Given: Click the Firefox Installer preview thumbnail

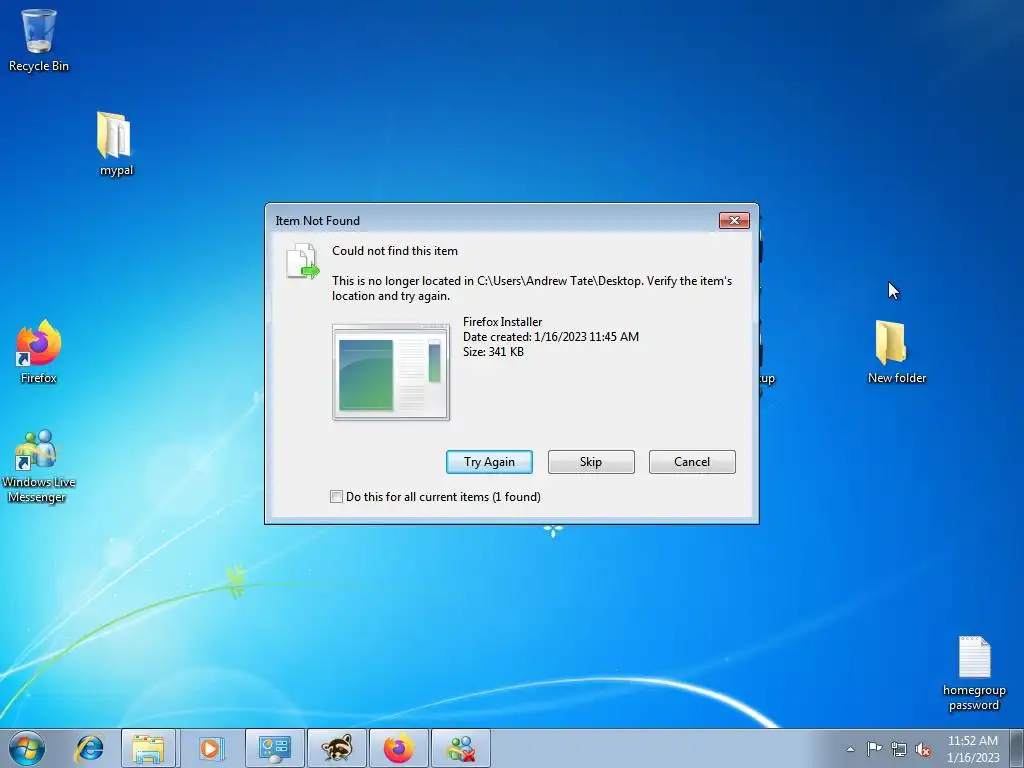Looking at the screenshot, I should pyautogui.click(x=391, y=372).
